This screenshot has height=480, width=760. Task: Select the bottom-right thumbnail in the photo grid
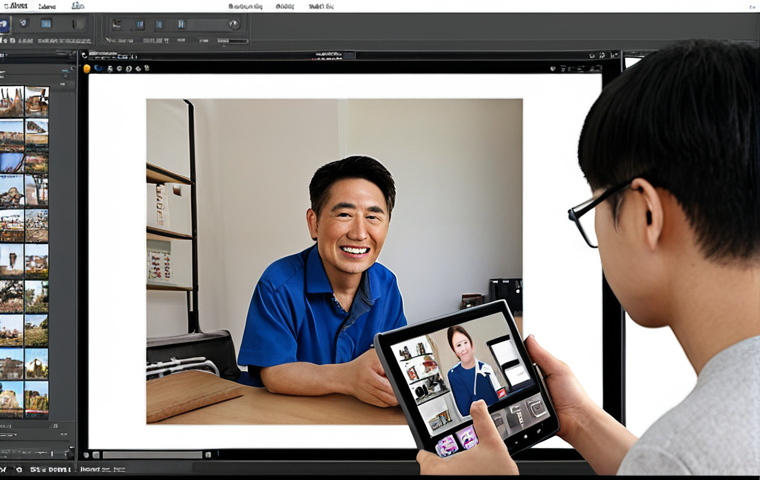37,399
